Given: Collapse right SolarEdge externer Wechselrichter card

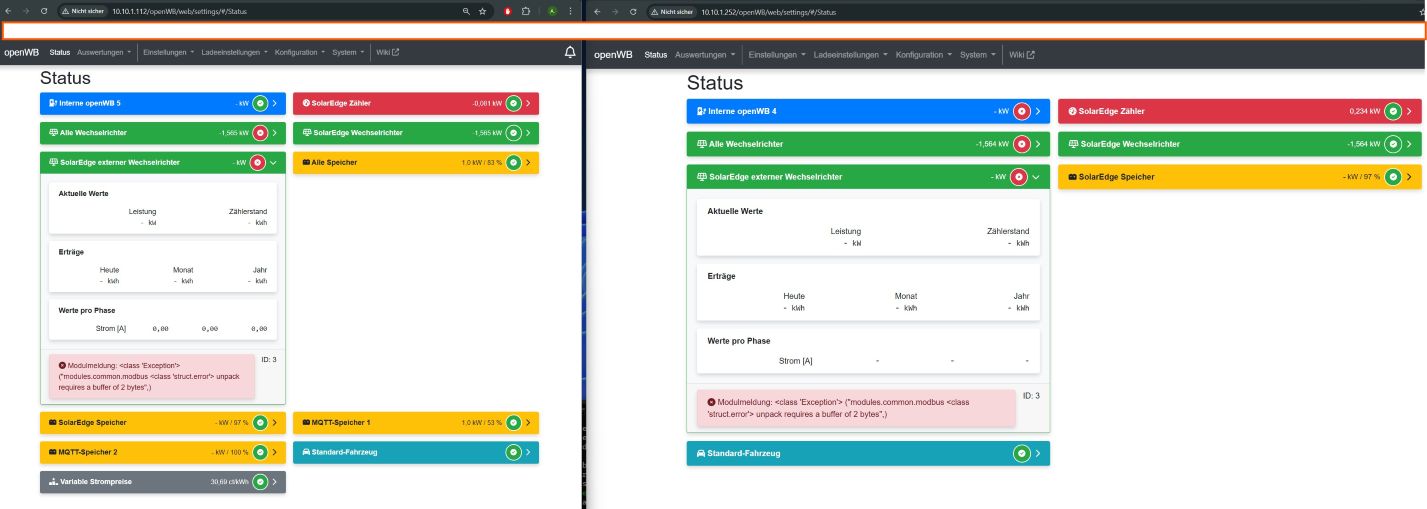Looking at the screenshot, I should point(1037,177).
